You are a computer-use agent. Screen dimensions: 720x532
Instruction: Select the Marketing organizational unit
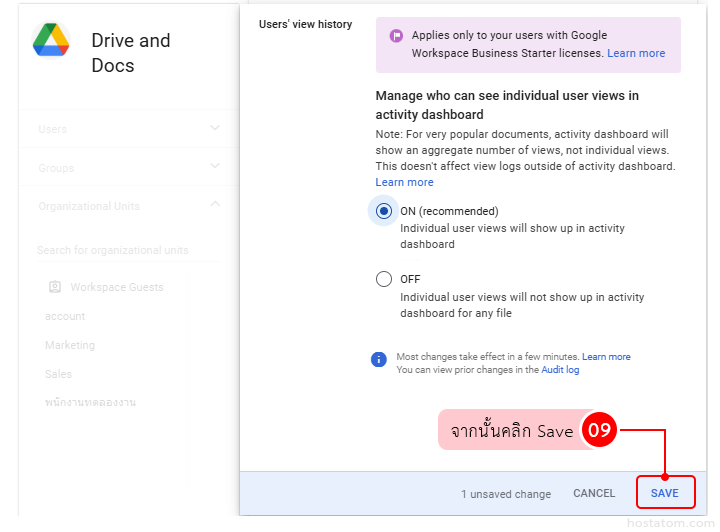pos(70,345)
